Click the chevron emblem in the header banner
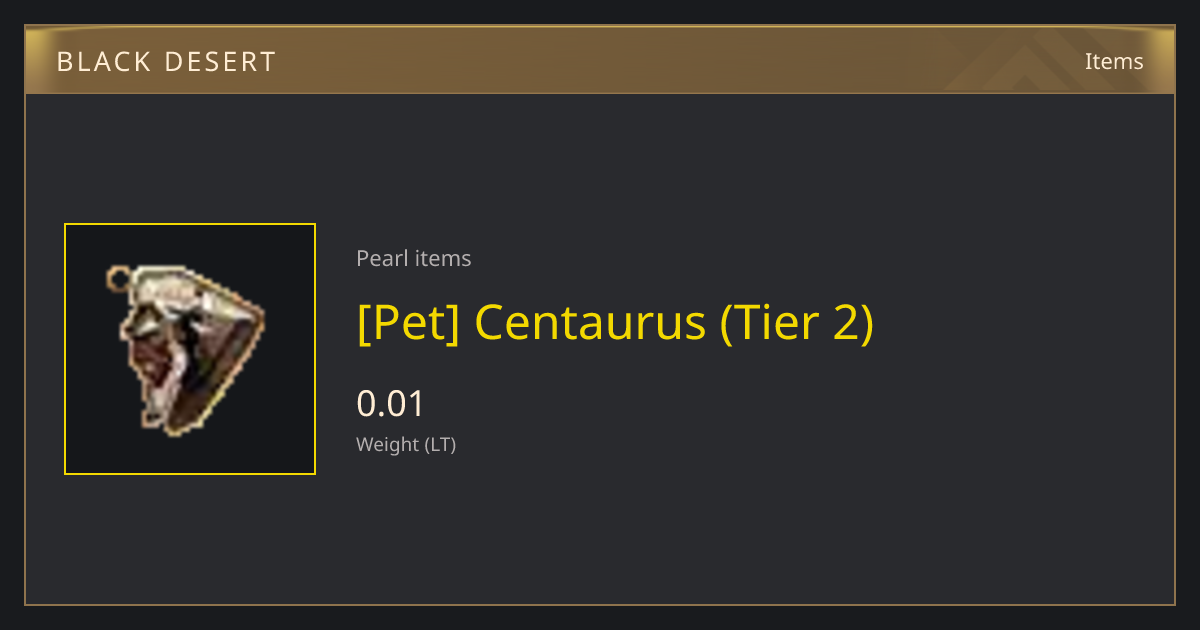The height and width of the screenshot is (630, 1200). coord(1038,60)
